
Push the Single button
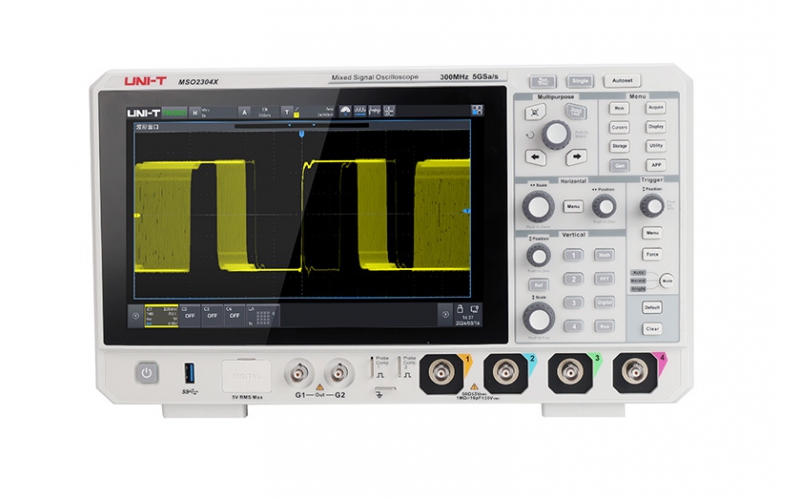(x=580, y=81)
